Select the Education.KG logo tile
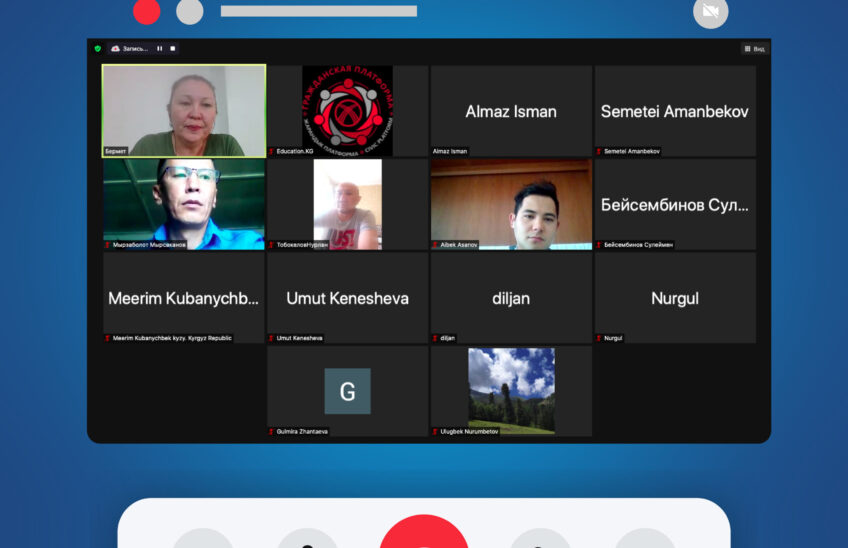This screenshot has width=848, height=548. [x=347, y=110]
